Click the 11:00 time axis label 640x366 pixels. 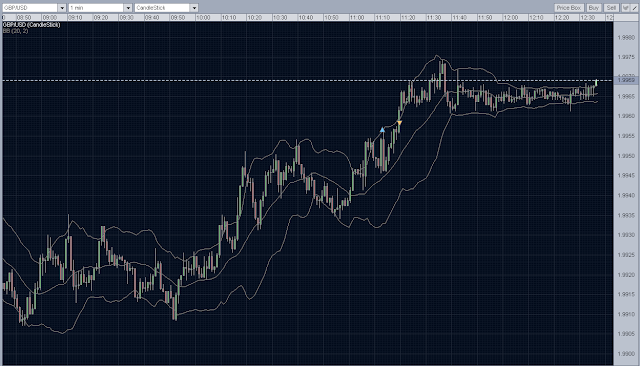click(357, 18)
